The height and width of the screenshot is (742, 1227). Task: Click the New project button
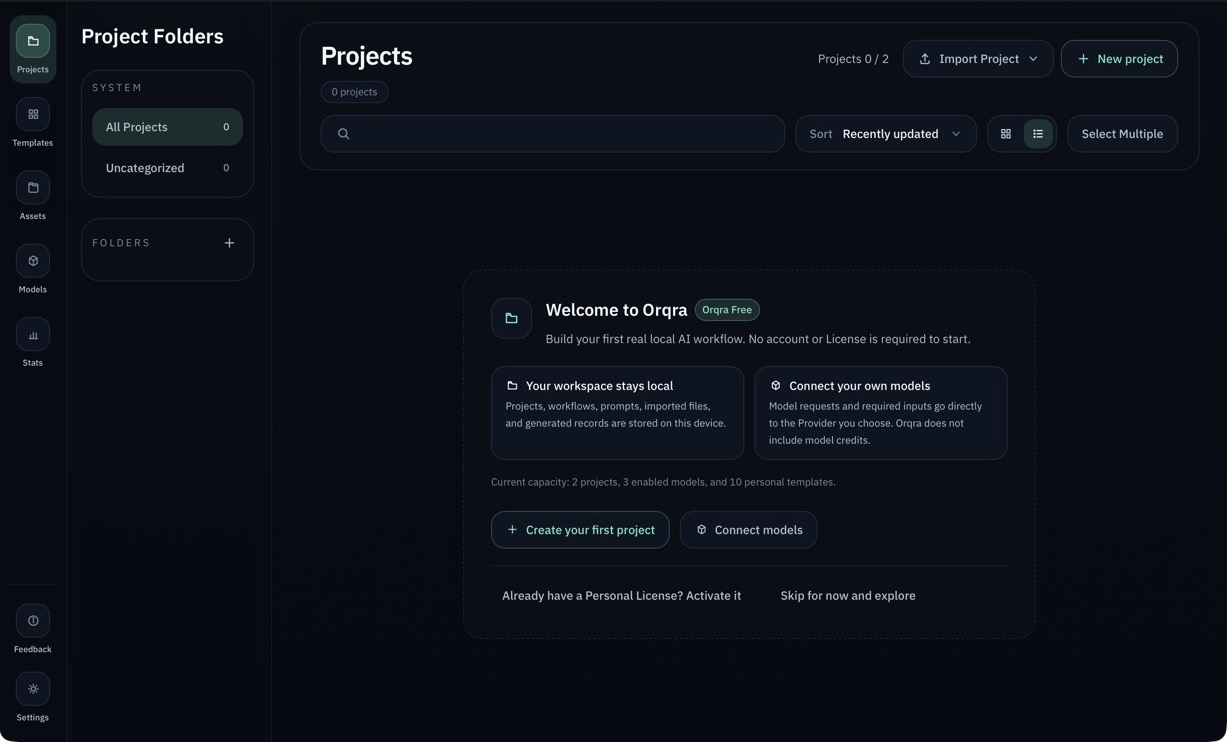pyautogui.click(x=1119, y=59)
